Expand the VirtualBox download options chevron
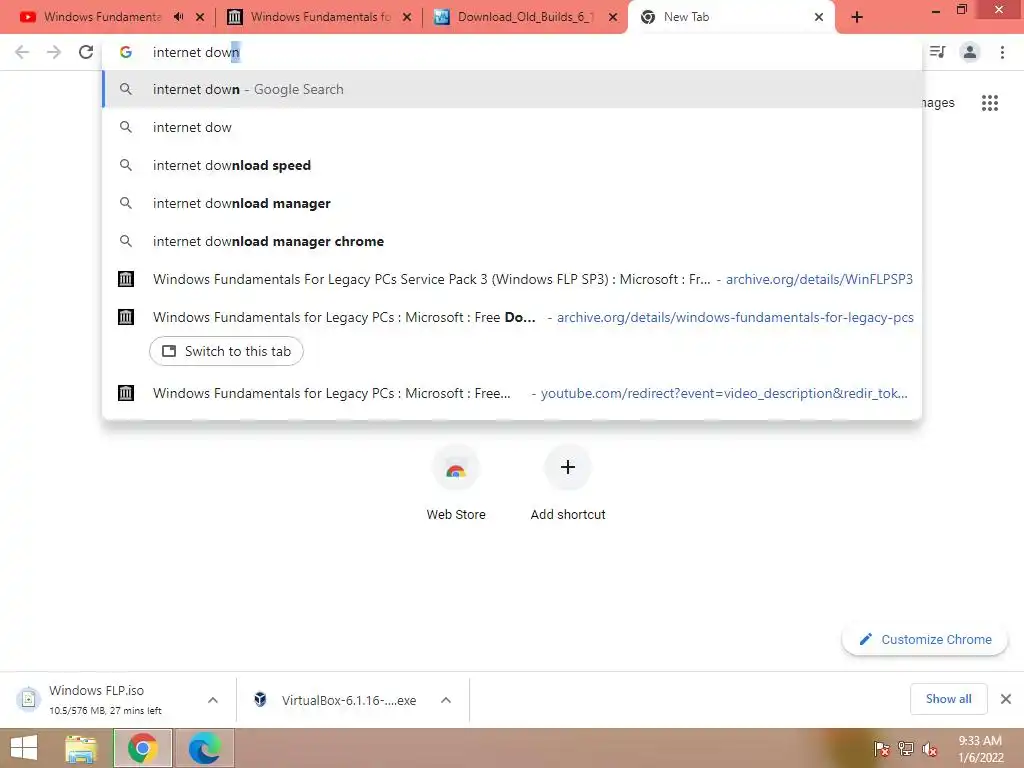The image size is (1024, 768). pyautogui.click(x=446, y=699)
